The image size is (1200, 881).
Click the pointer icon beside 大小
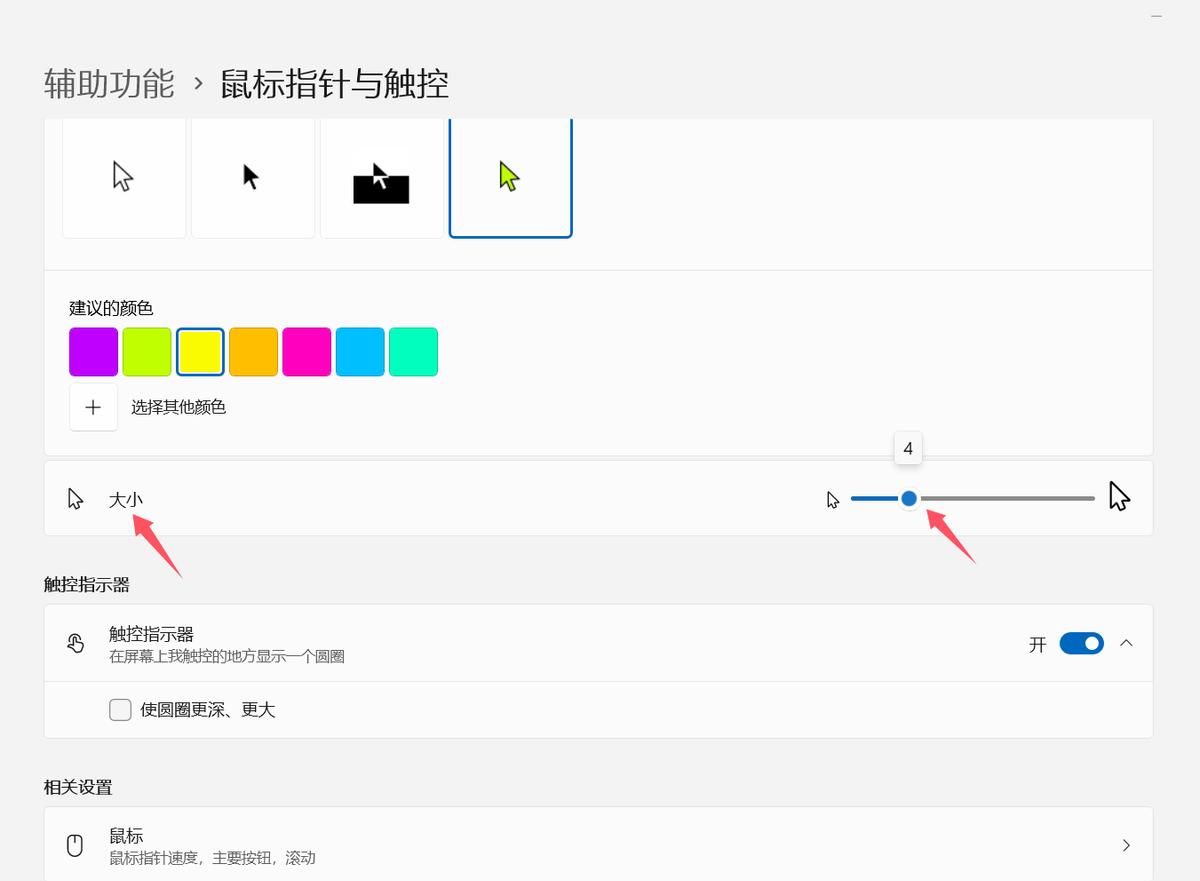click(75, 498)
